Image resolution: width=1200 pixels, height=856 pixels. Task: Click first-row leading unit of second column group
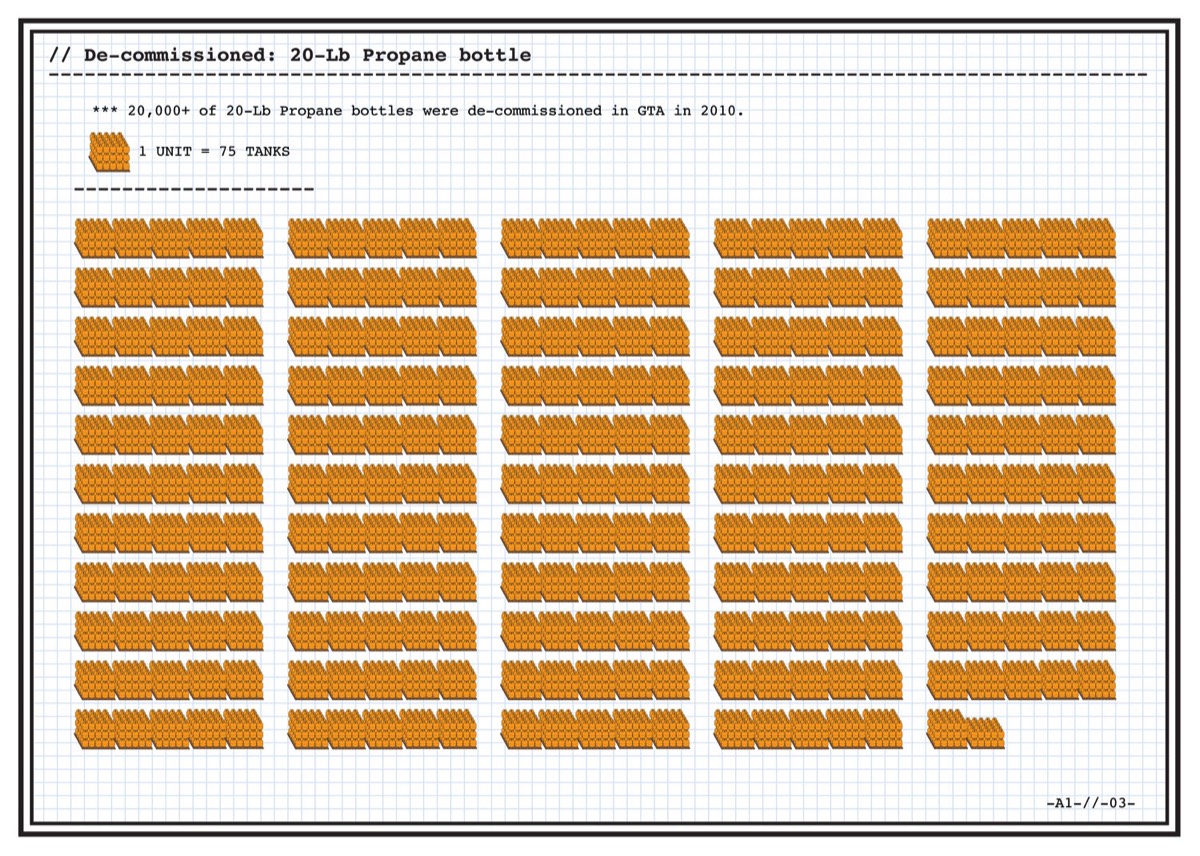click(307, 238)
